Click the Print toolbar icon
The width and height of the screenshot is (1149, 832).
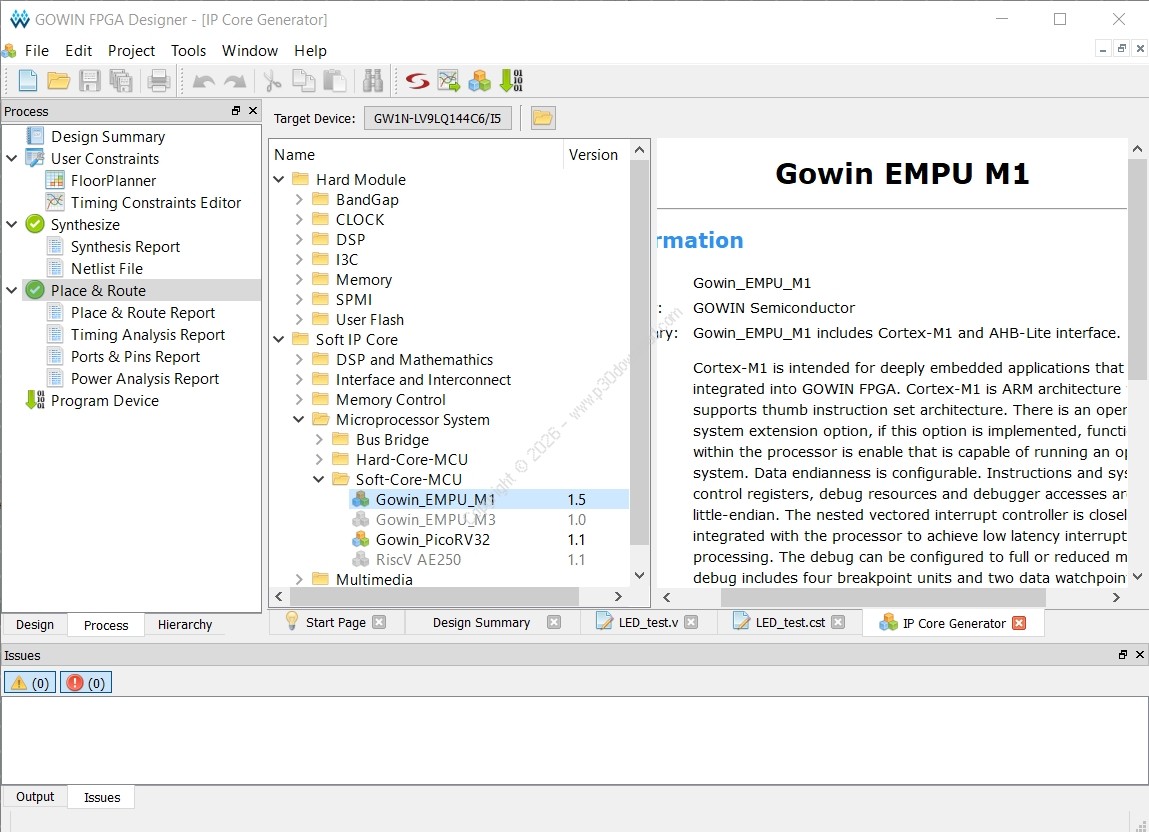pos(158,81)
